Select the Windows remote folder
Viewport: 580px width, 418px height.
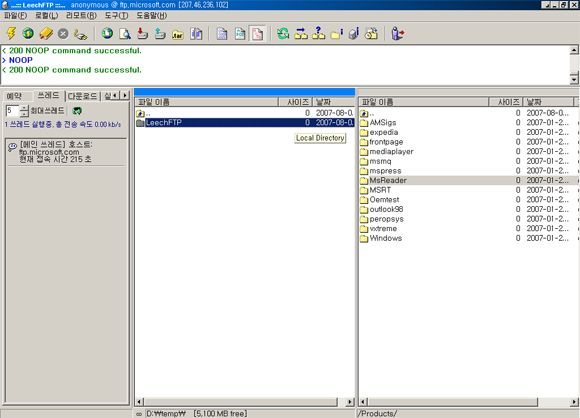(x=468, y=238)
